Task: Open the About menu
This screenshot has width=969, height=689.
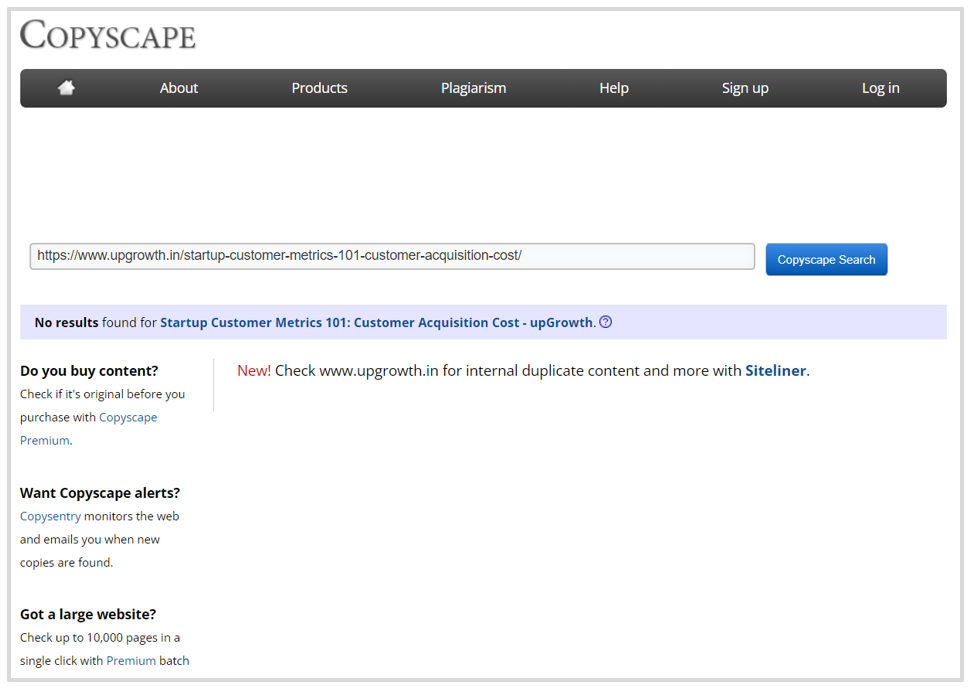Action: pos(179,88)
